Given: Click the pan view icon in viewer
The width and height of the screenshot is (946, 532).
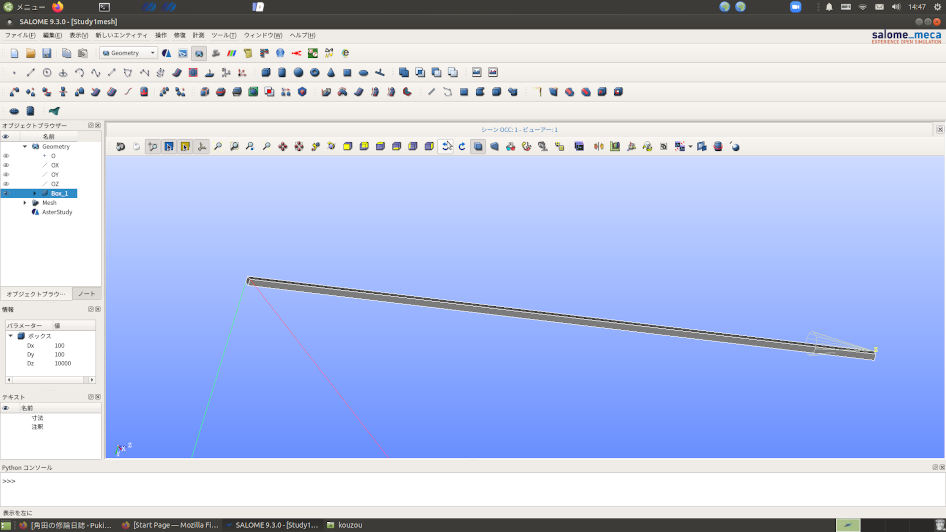Looking at the screenshot, I should click(x=283, y=147).
